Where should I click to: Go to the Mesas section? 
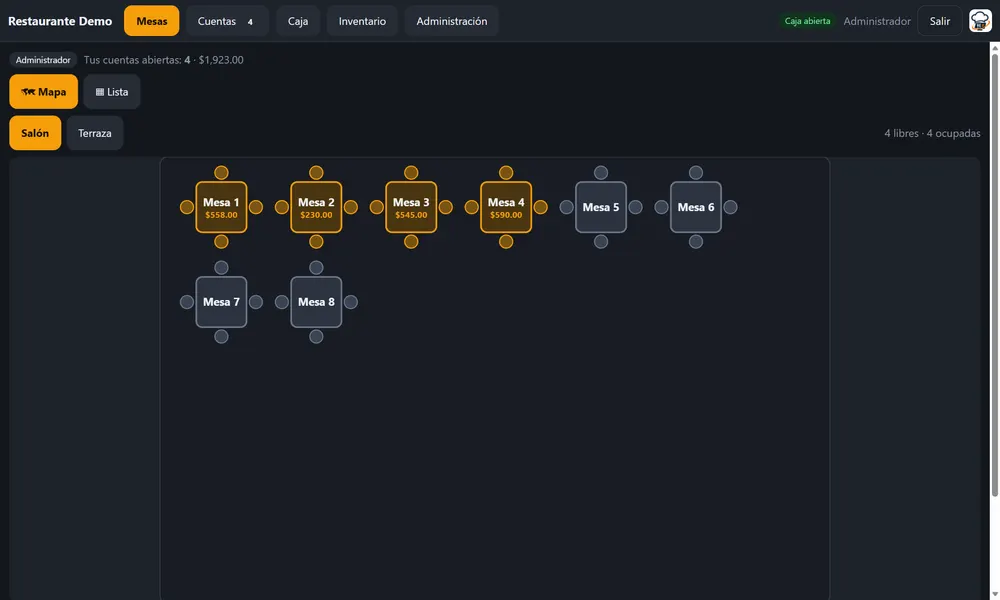click(x=152, y=21)
